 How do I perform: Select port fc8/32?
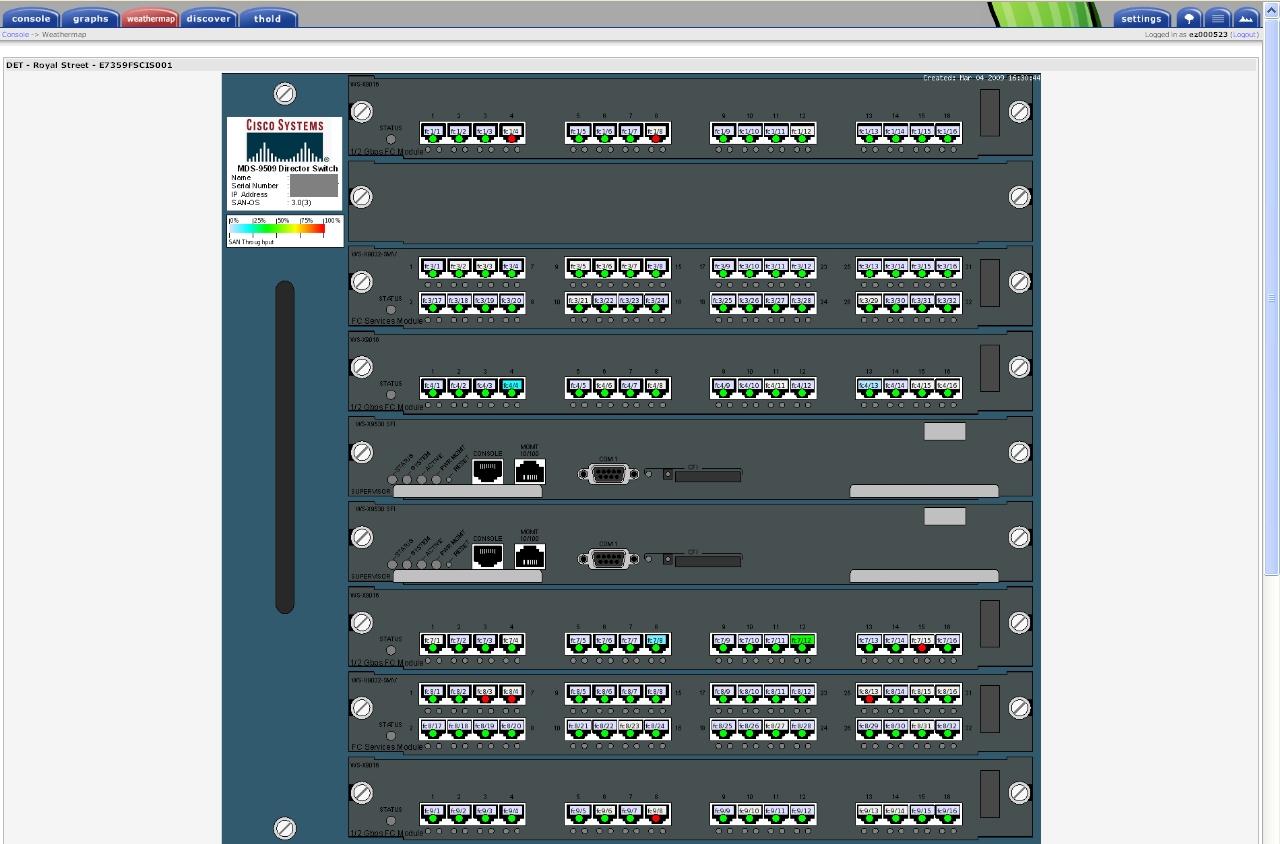[947, 728]
